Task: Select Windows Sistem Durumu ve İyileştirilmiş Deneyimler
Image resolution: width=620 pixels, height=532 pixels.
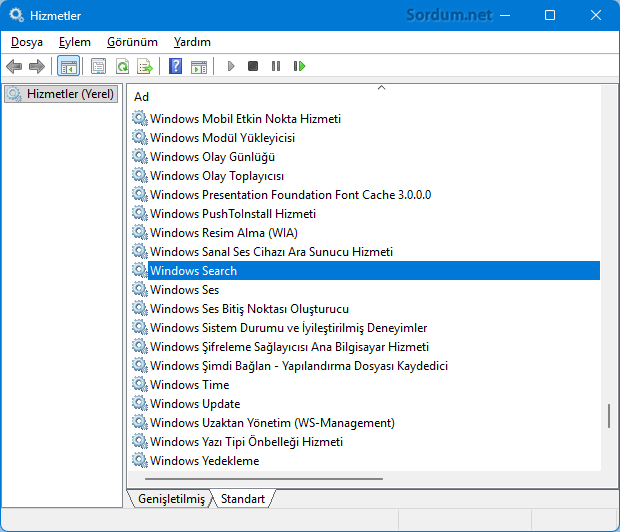Action: point(289,328)
